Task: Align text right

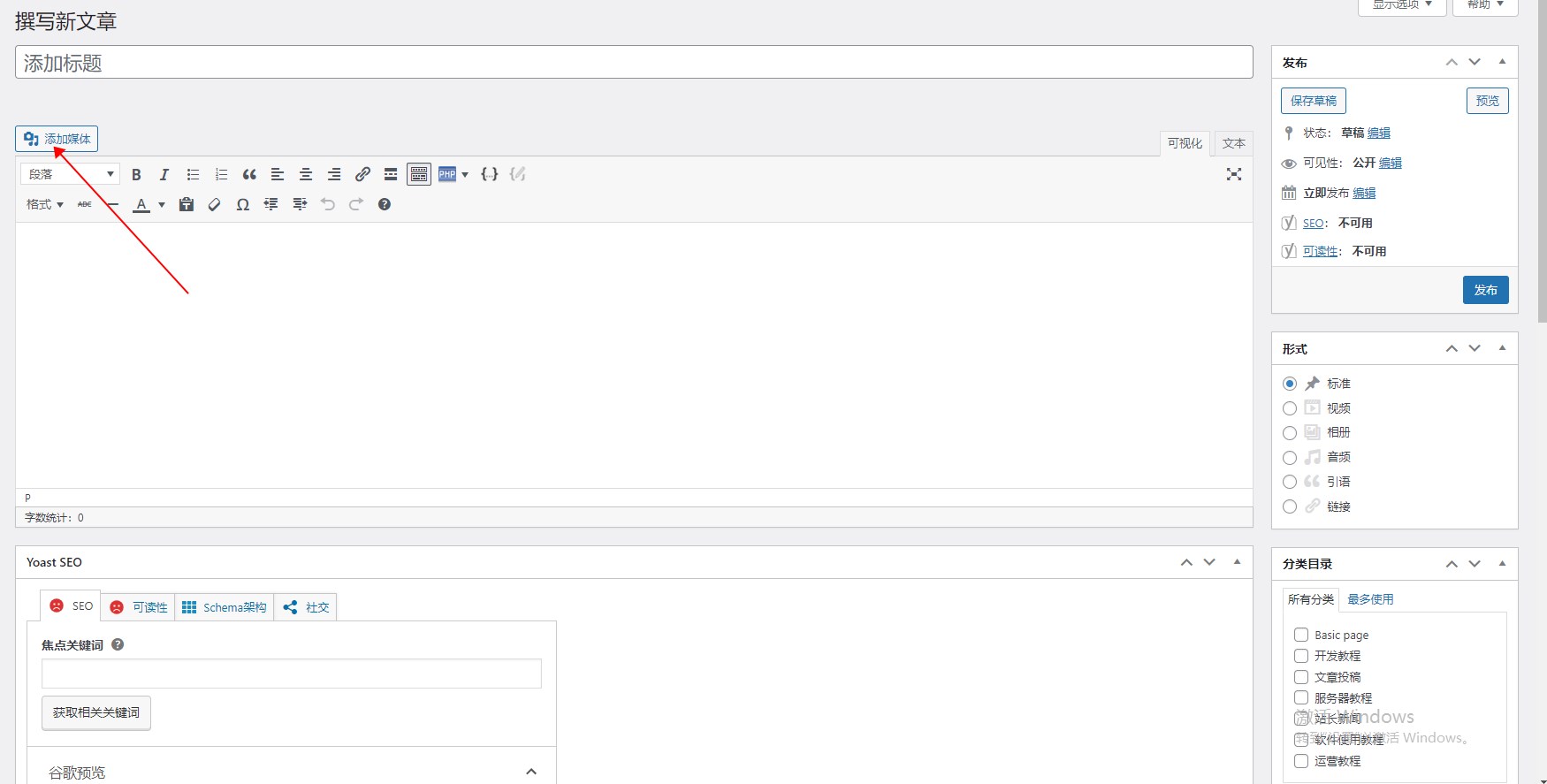Action: point(334,174)
